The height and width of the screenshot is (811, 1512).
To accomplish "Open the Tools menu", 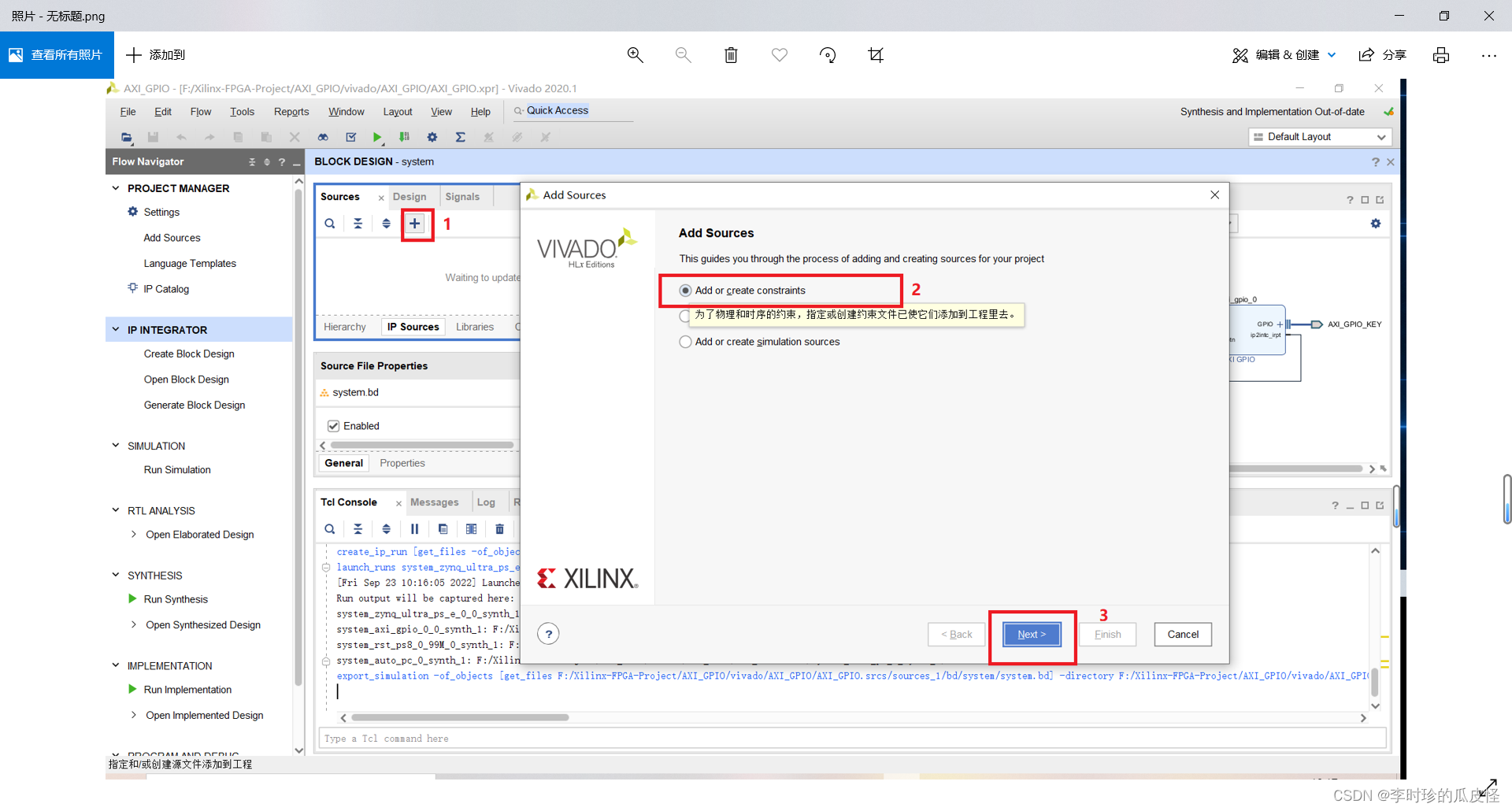I will pyautogui.click(x=242, y=112).
